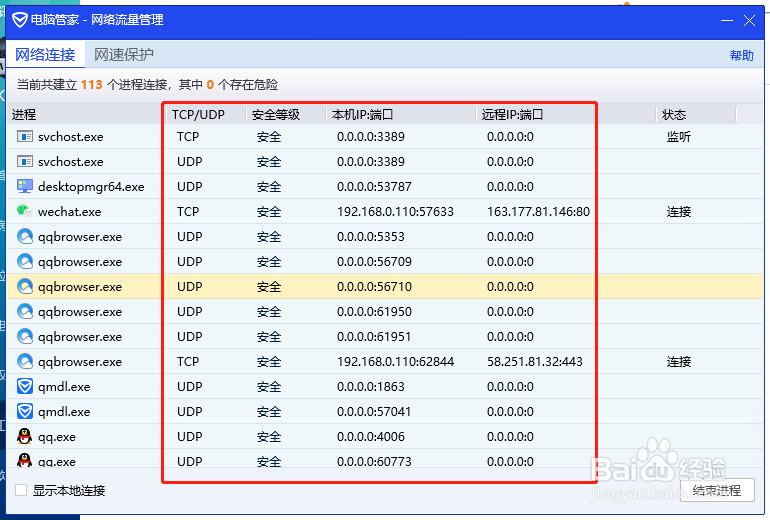Image resolution: width=770 pixels, height=520 pixels.
Task: Click local address 0.0.0.0:4006
Action: (x=371, y=437)
